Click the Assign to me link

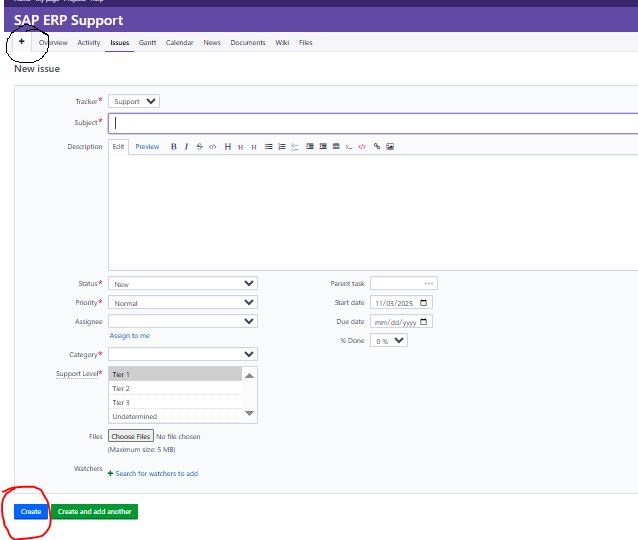pyautogui.click(x=130, y=336)
